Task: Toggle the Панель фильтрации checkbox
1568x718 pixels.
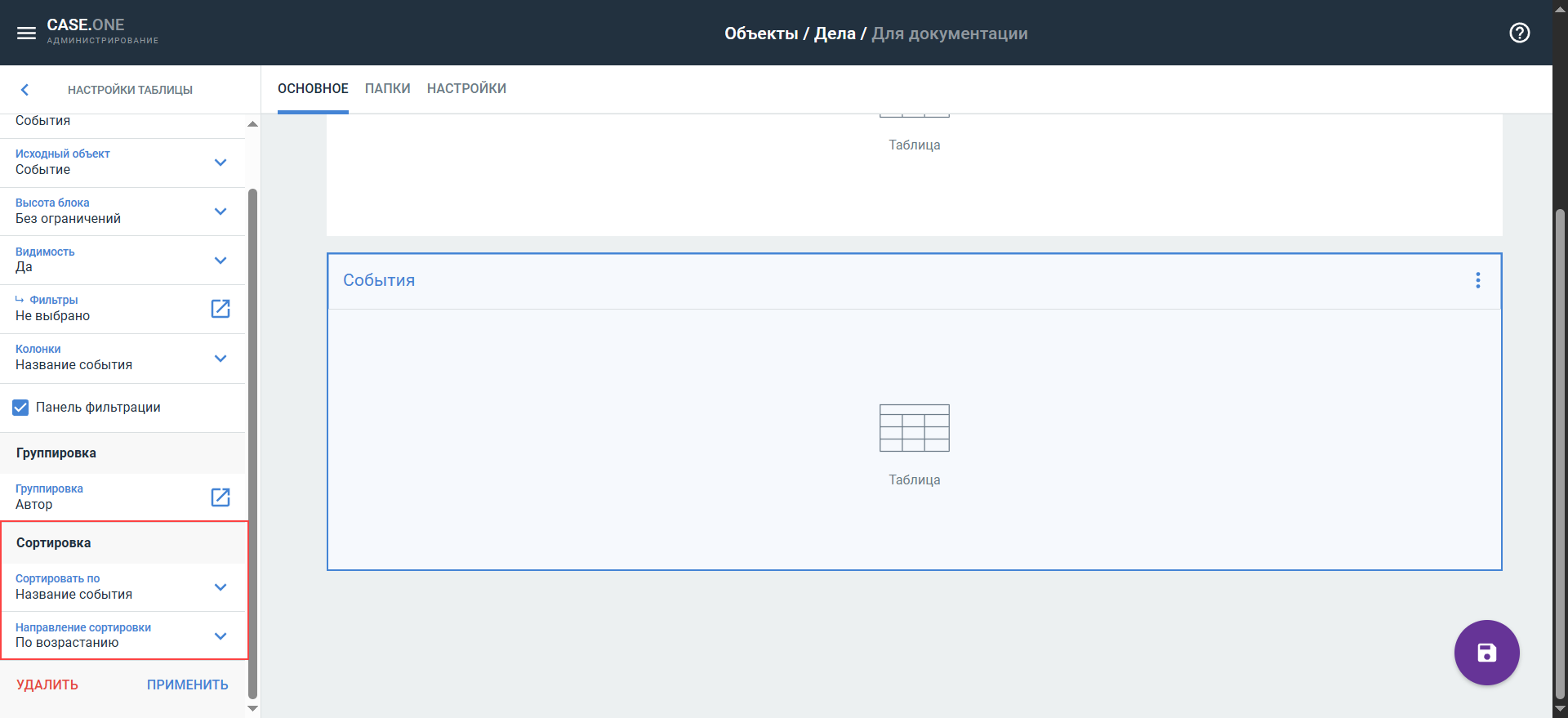Action: 21,408
